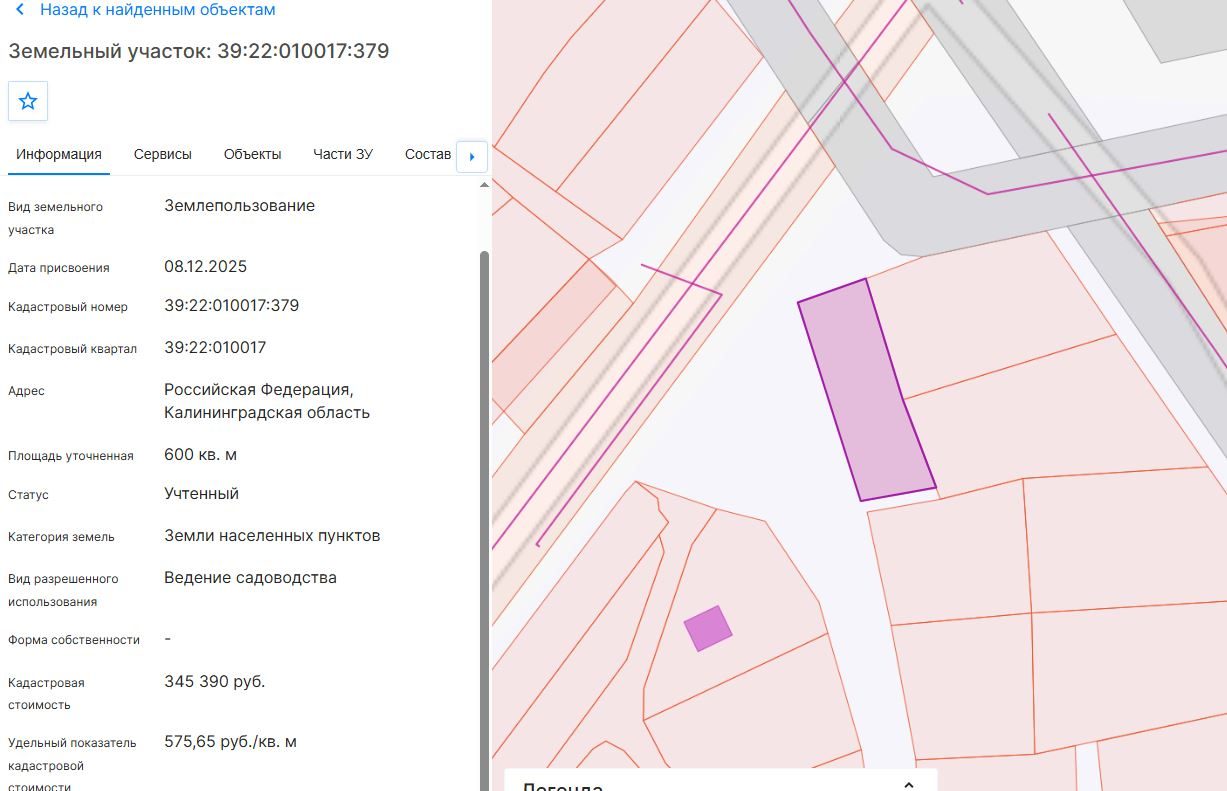
Task: Click the cadastral quarter value 39:22:010017
Action: [216, 348]
